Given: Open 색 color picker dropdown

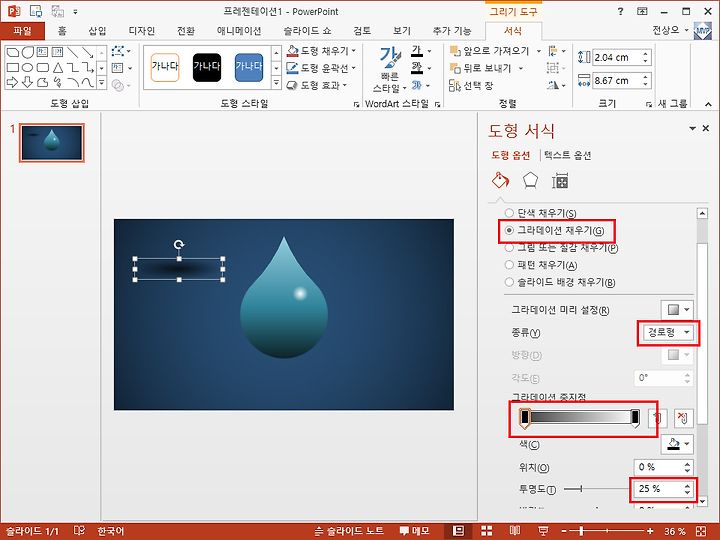Looking at the screenshot, I should (677, 444).
